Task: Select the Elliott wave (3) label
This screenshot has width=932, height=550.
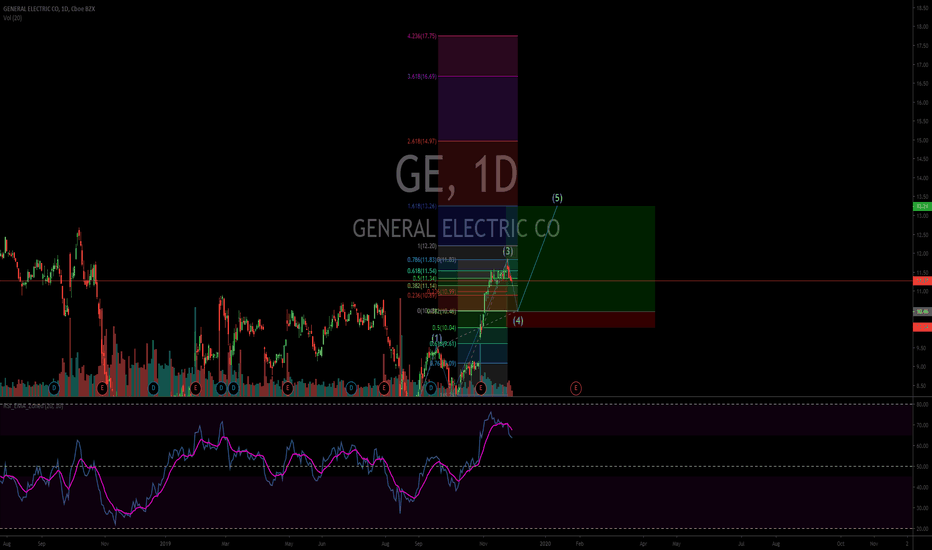Action: coord(508,251)
